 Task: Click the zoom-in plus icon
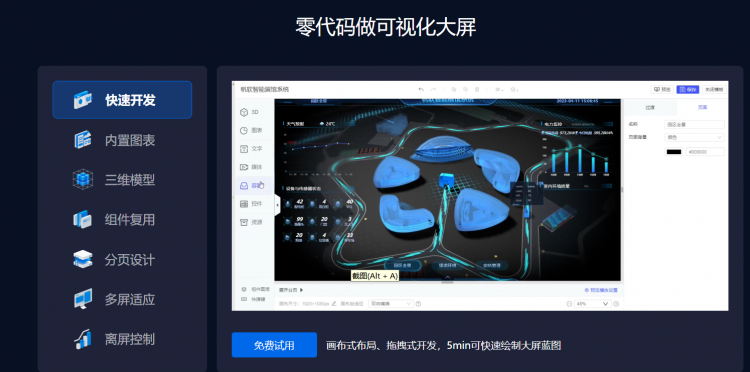point(616,304)
